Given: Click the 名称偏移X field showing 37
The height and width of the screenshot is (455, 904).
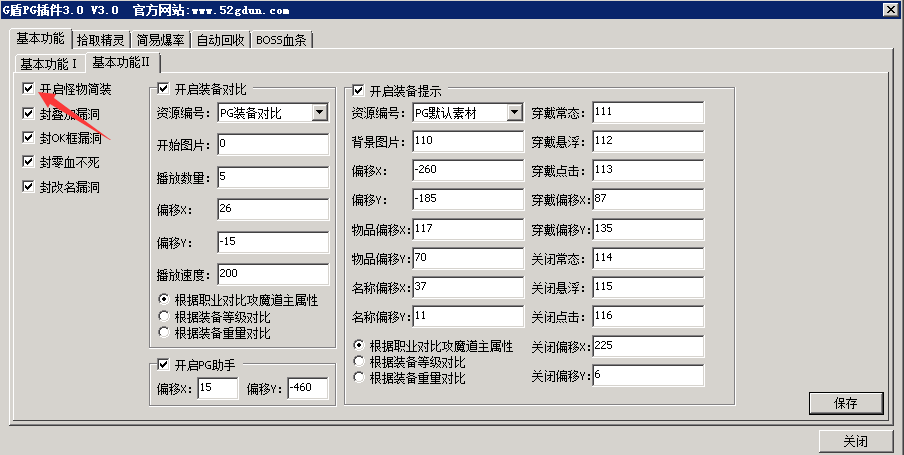Looking at the screenshot, I should pyautogui.click(x=468, y=287).
